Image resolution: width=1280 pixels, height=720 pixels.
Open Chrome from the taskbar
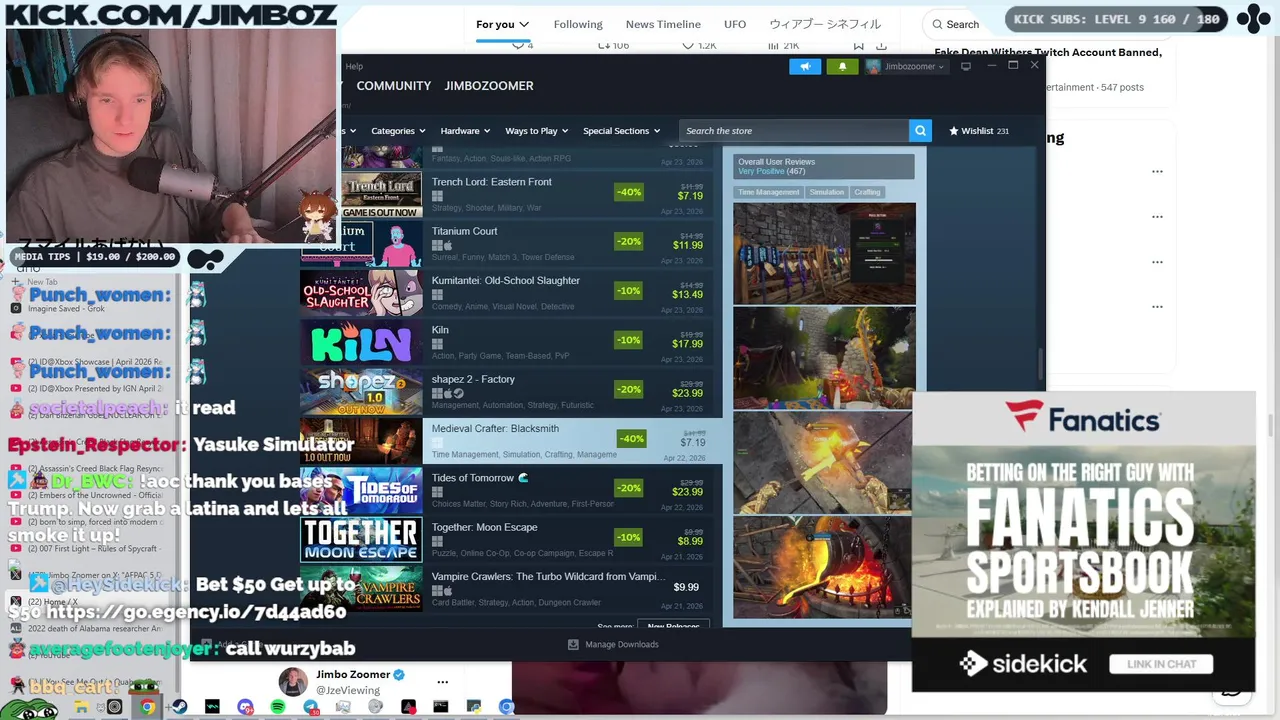(x=147, y=707)
